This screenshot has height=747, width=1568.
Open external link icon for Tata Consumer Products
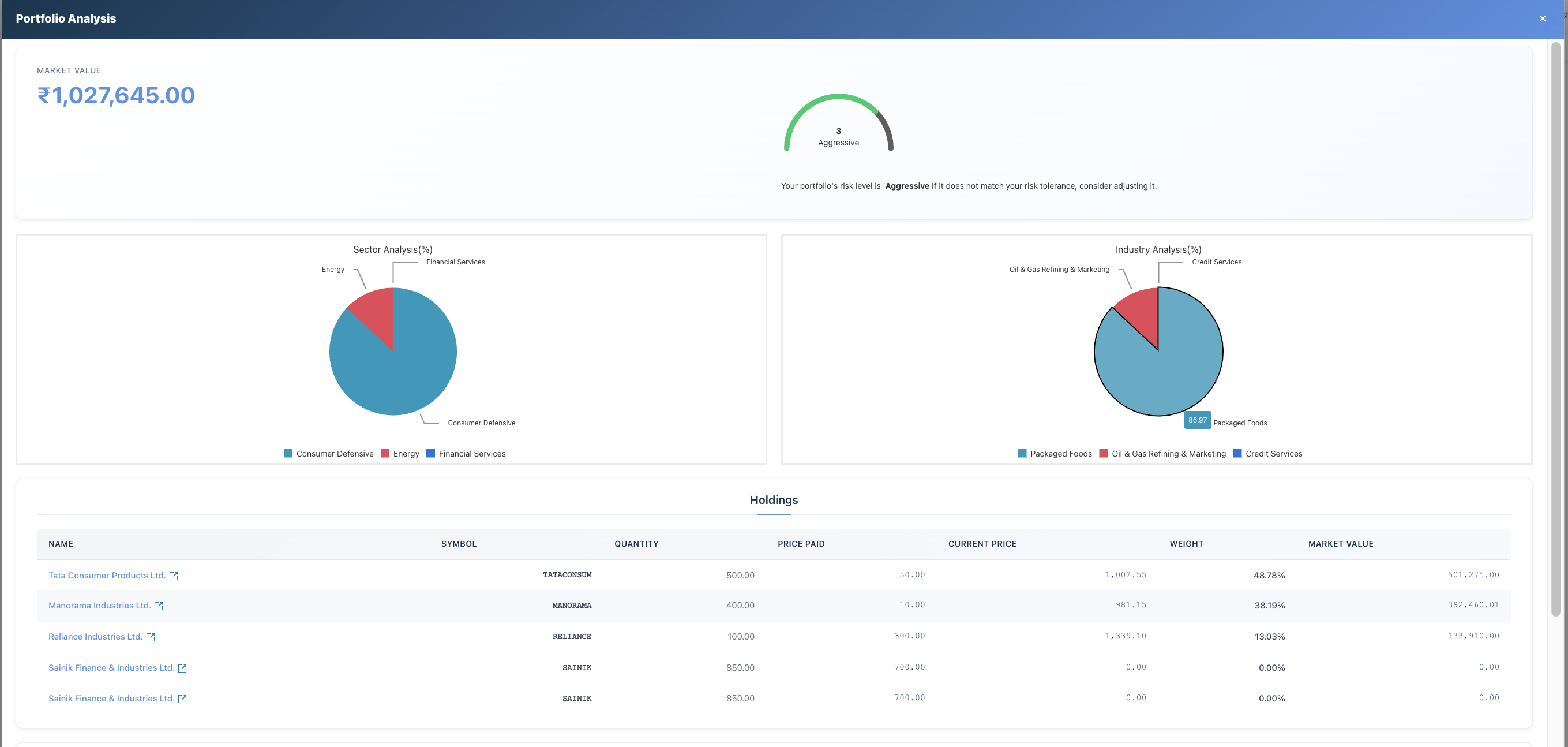174,576
